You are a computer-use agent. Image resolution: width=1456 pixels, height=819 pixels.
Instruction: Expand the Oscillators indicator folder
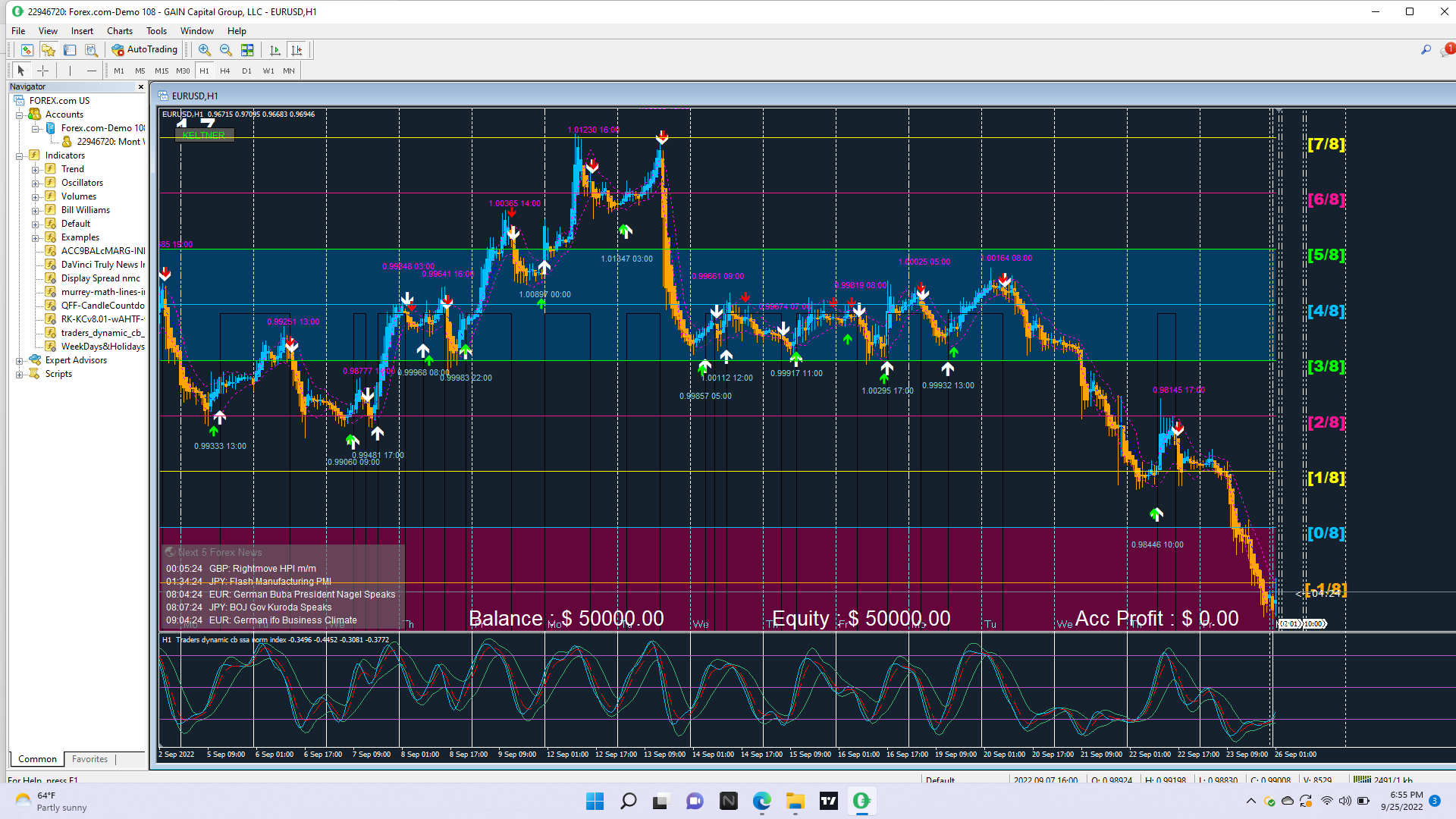coord(35,184)
